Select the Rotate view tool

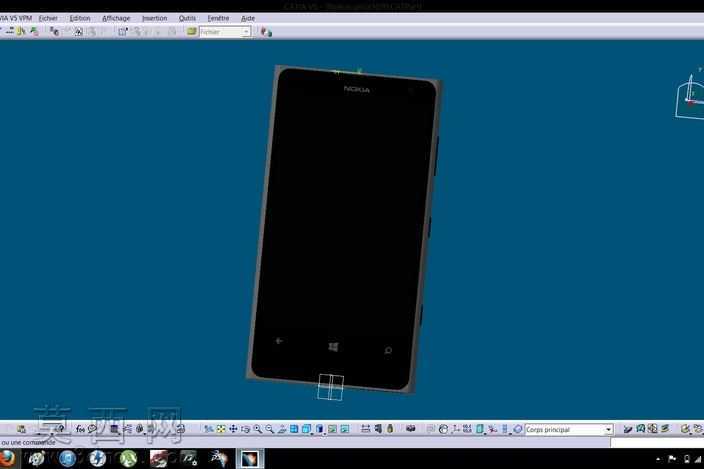245,429
